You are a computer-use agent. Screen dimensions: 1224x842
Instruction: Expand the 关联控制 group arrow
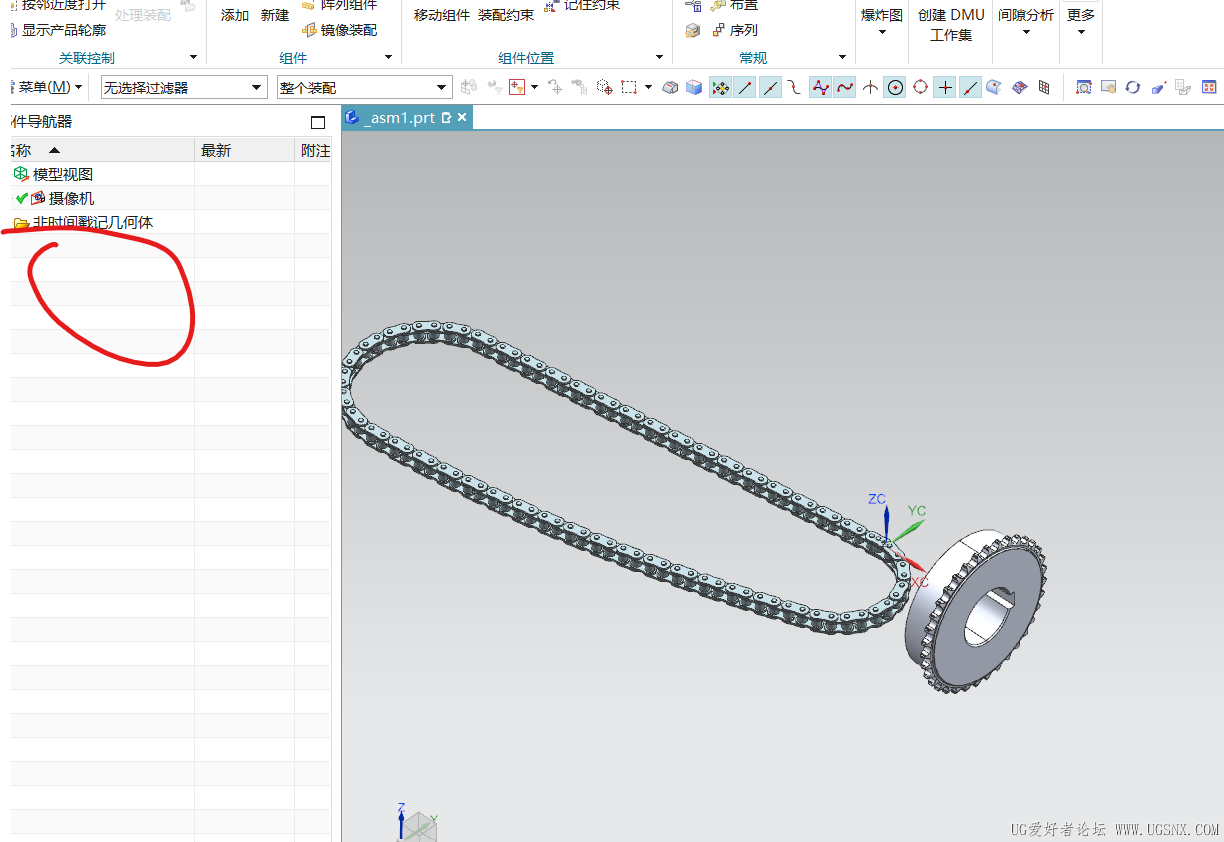click(x=193, y=58)
